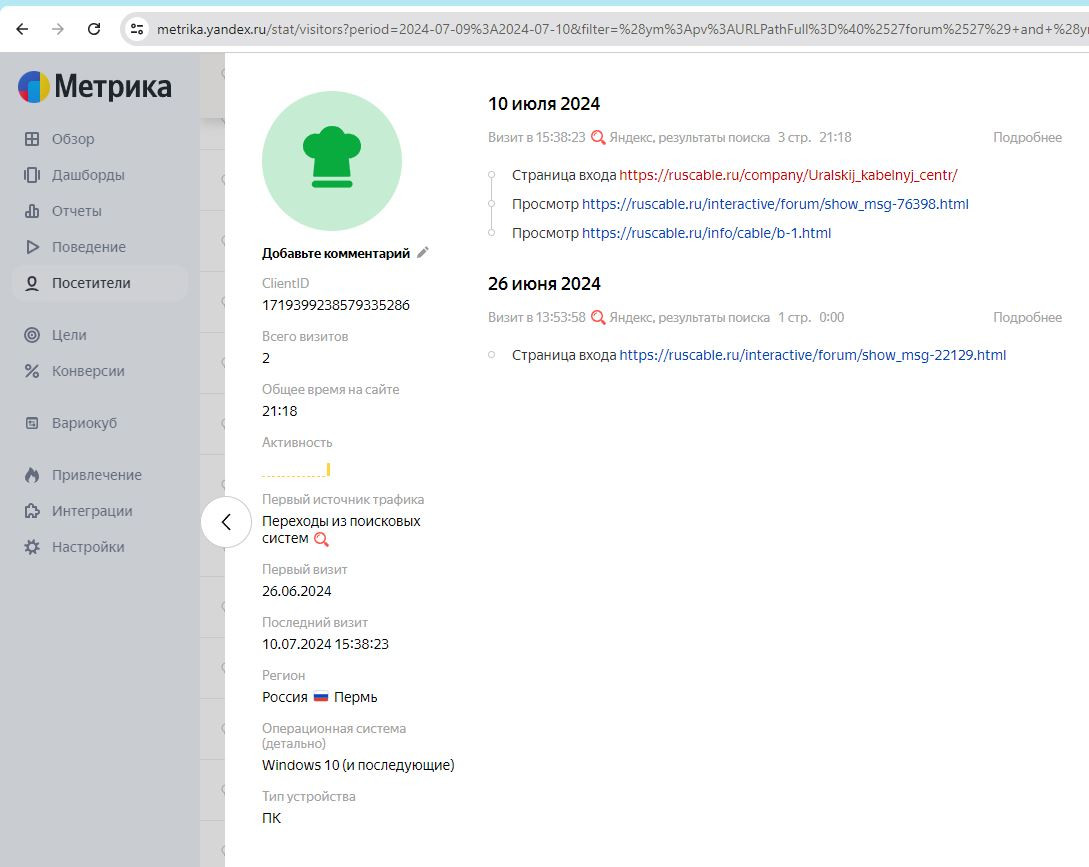Click the visitor chef hat avatar

(332, 161)
